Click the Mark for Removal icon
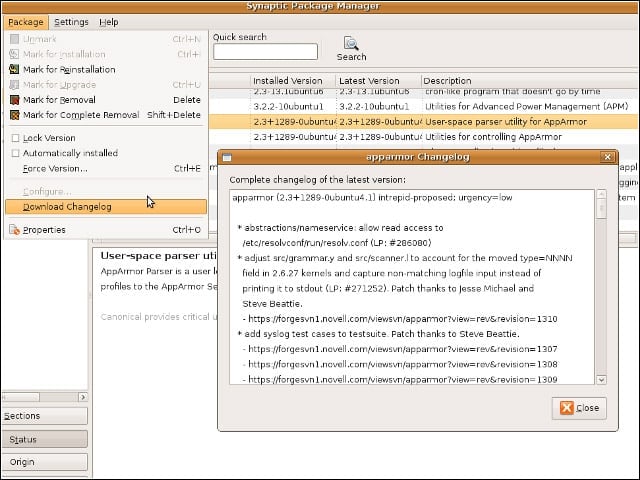 pos(14,100)
